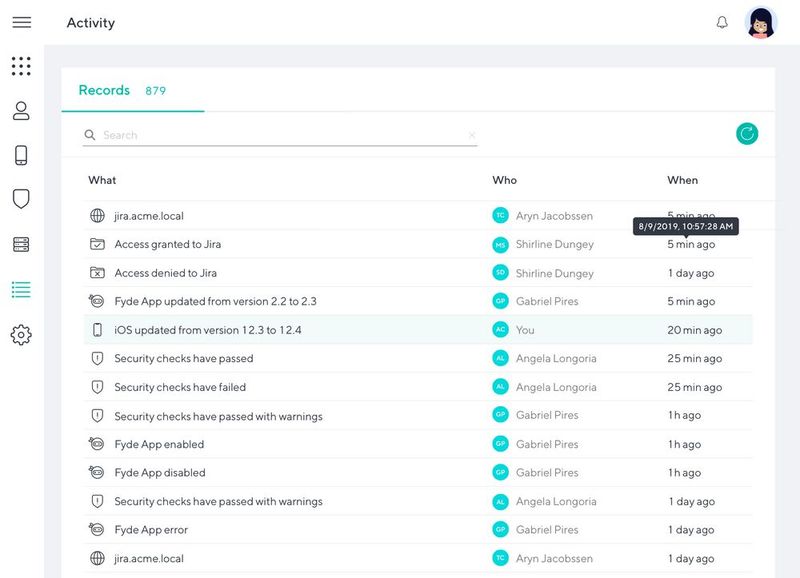Click Angela Longoria in checks passed row
This screenshot has width=800, height=578.
[x=556, y=359]
